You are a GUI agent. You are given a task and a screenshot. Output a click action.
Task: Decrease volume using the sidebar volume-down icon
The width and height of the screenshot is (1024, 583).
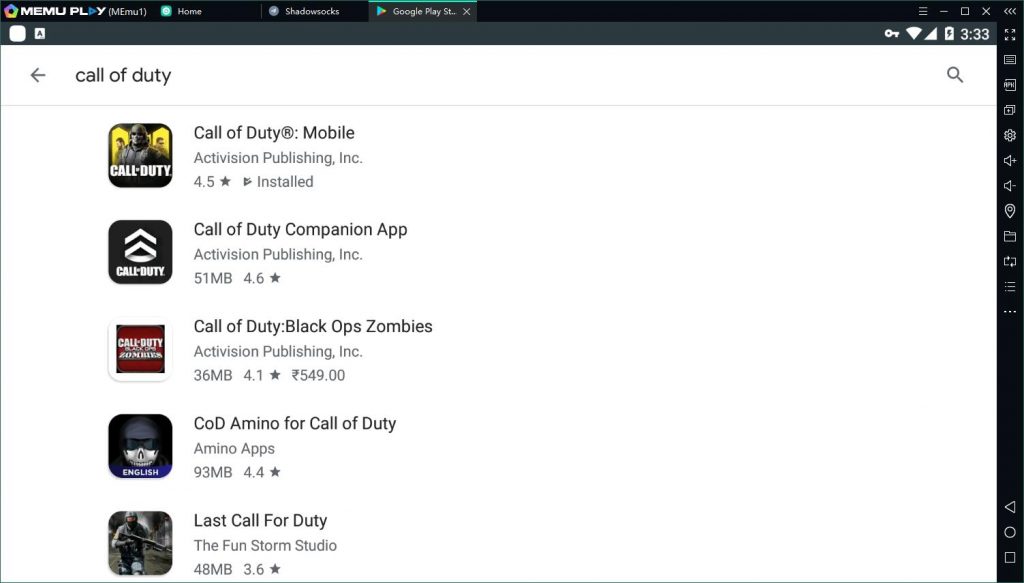[x=1009, y=186]
